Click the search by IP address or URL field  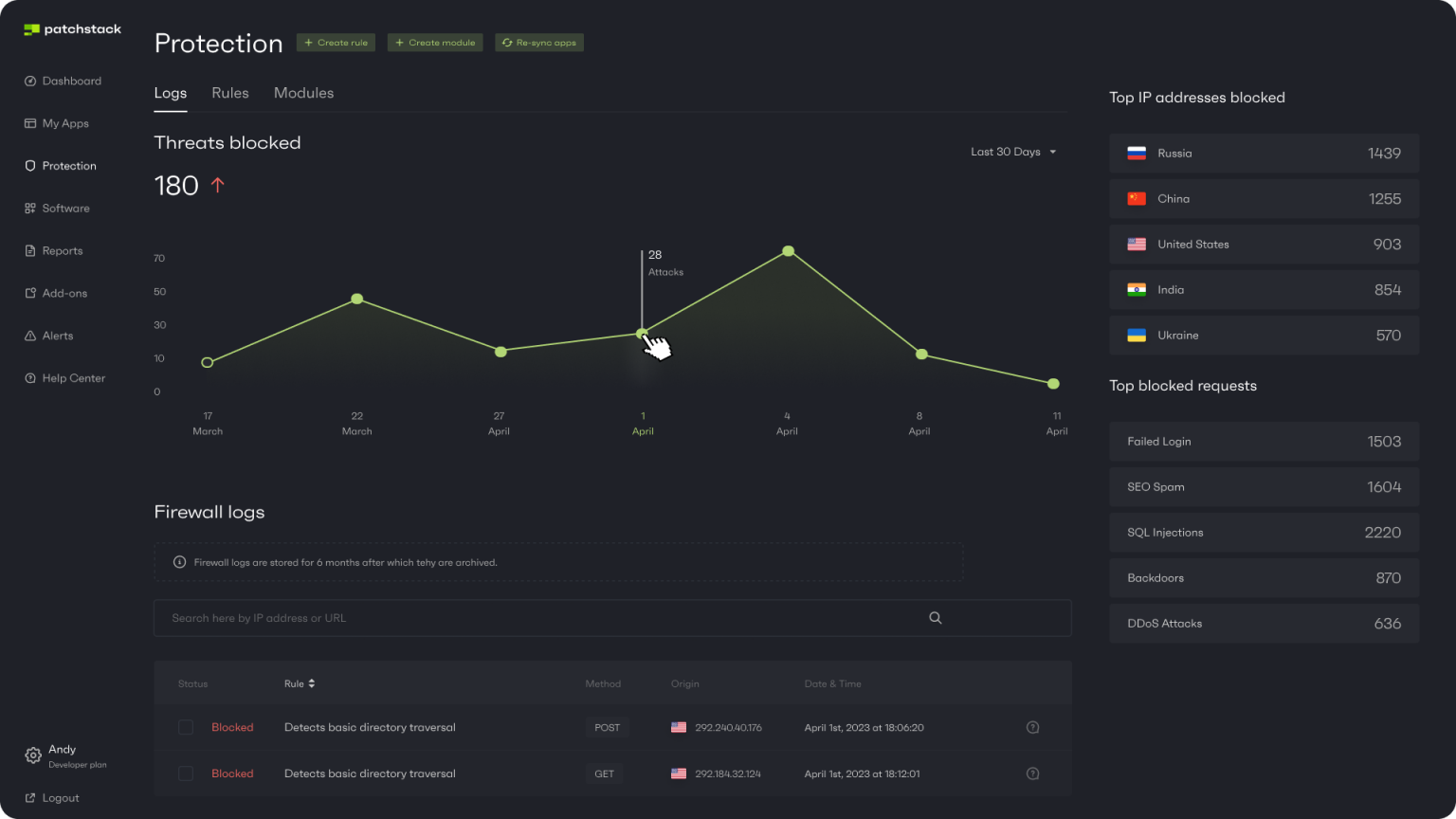tap(540, 618)
